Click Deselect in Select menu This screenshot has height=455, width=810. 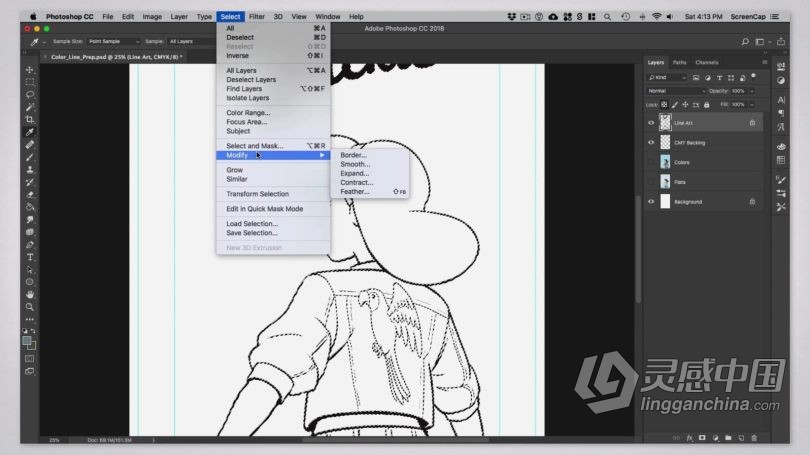(x=273, y=37)
